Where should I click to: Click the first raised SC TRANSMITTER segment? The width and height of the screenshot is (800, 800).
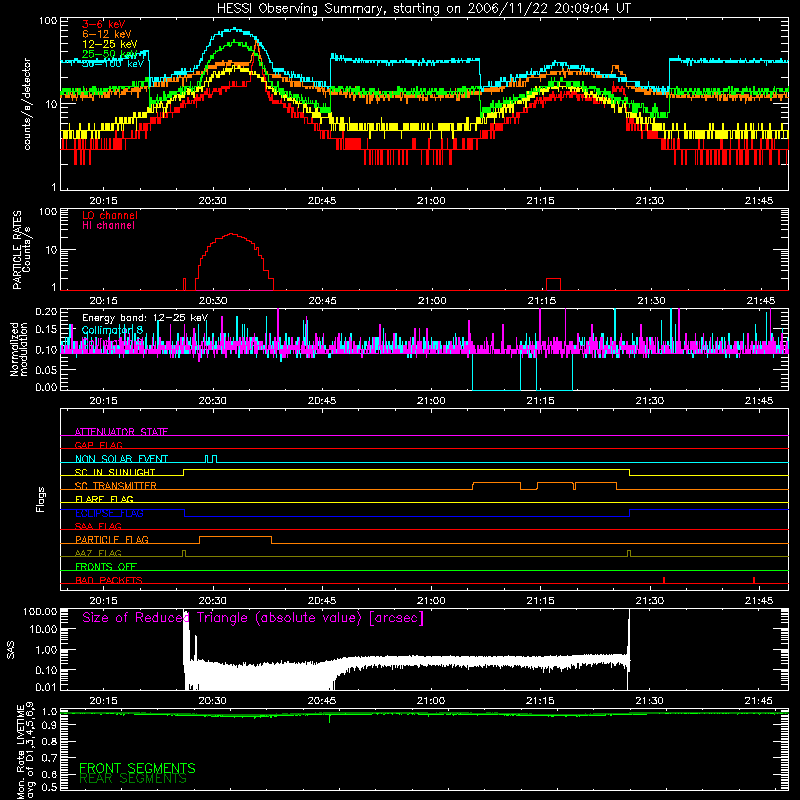pos(496,483)
